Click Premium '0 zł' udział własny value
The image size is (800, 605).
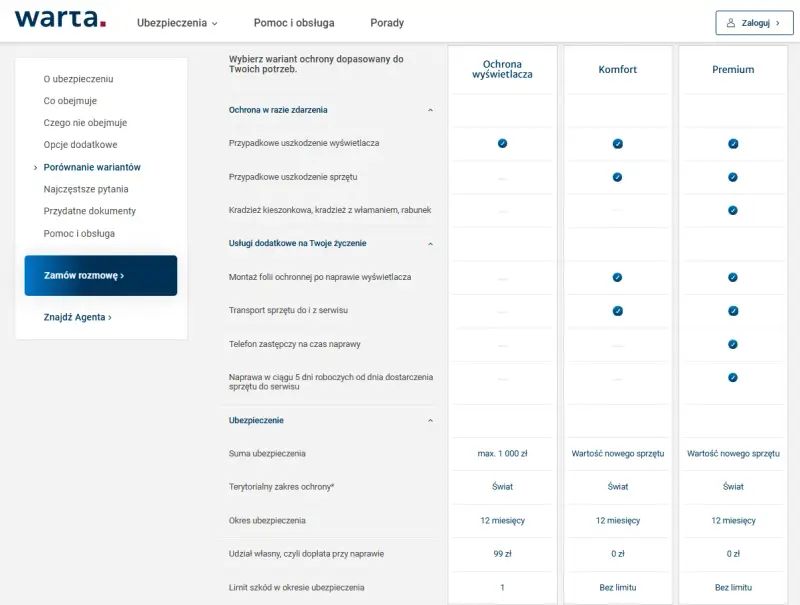[x=733, y=554]
